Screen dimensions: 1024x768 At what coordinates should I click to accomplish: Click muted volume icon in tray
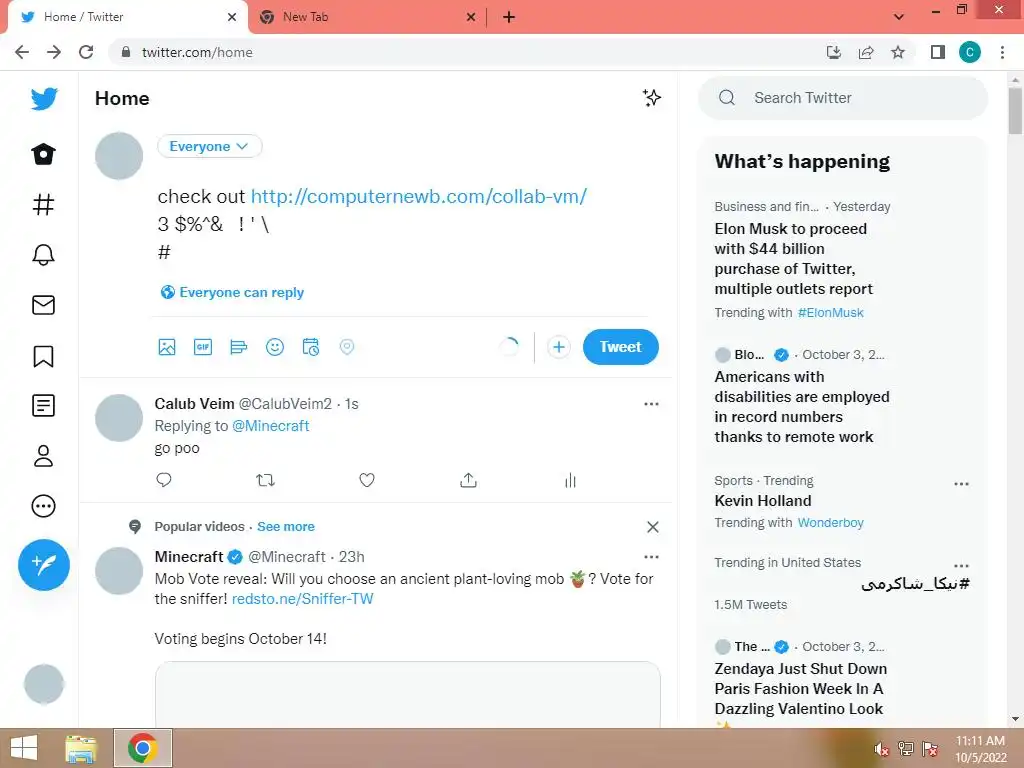click(x=882, y=749)
